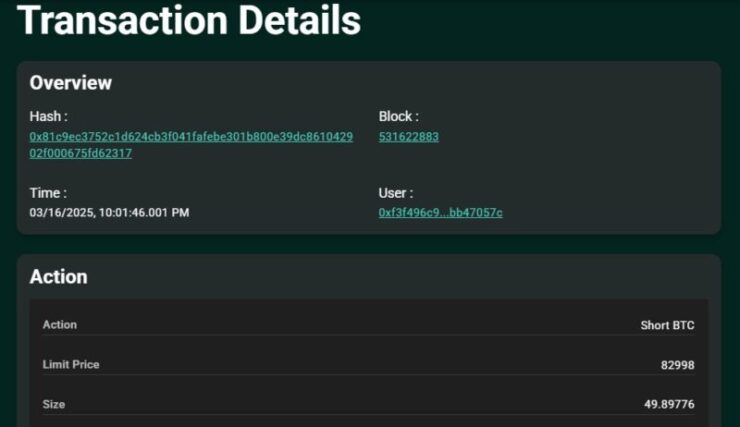
Task: Open block number 531622883 link
Action: 409,137
